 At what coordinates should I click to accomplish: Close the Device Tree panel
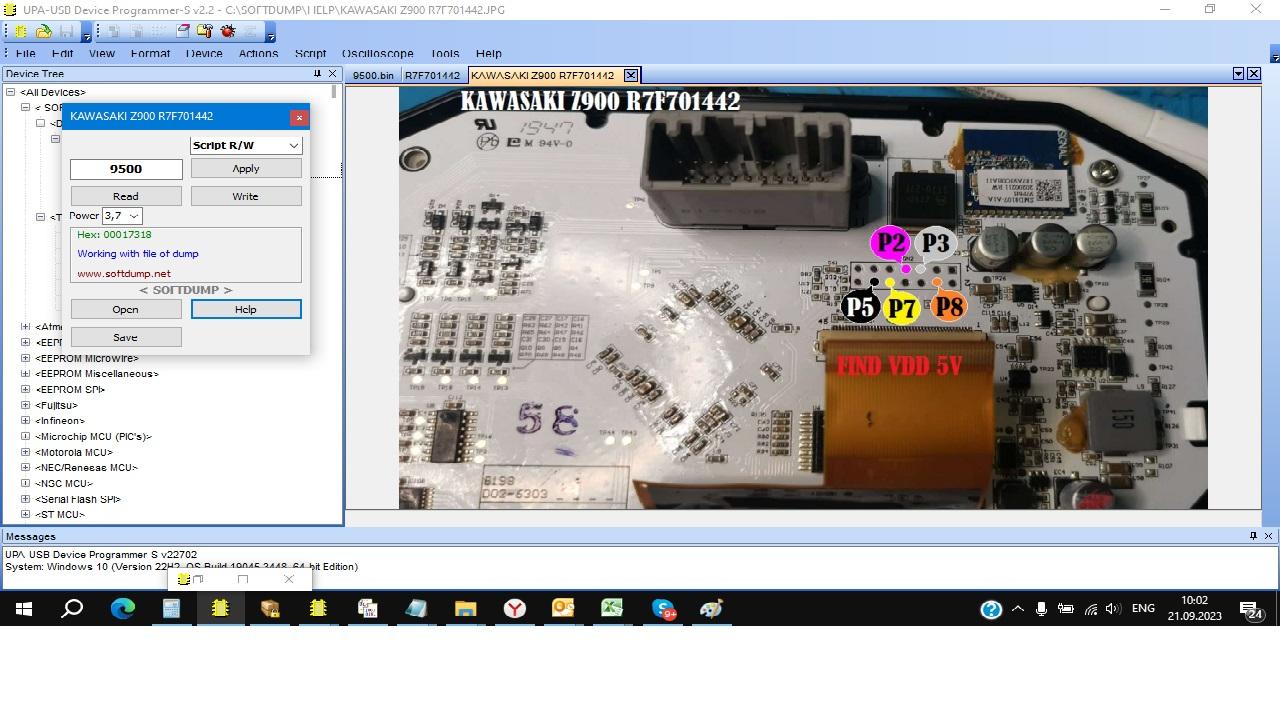coord(333,74)
